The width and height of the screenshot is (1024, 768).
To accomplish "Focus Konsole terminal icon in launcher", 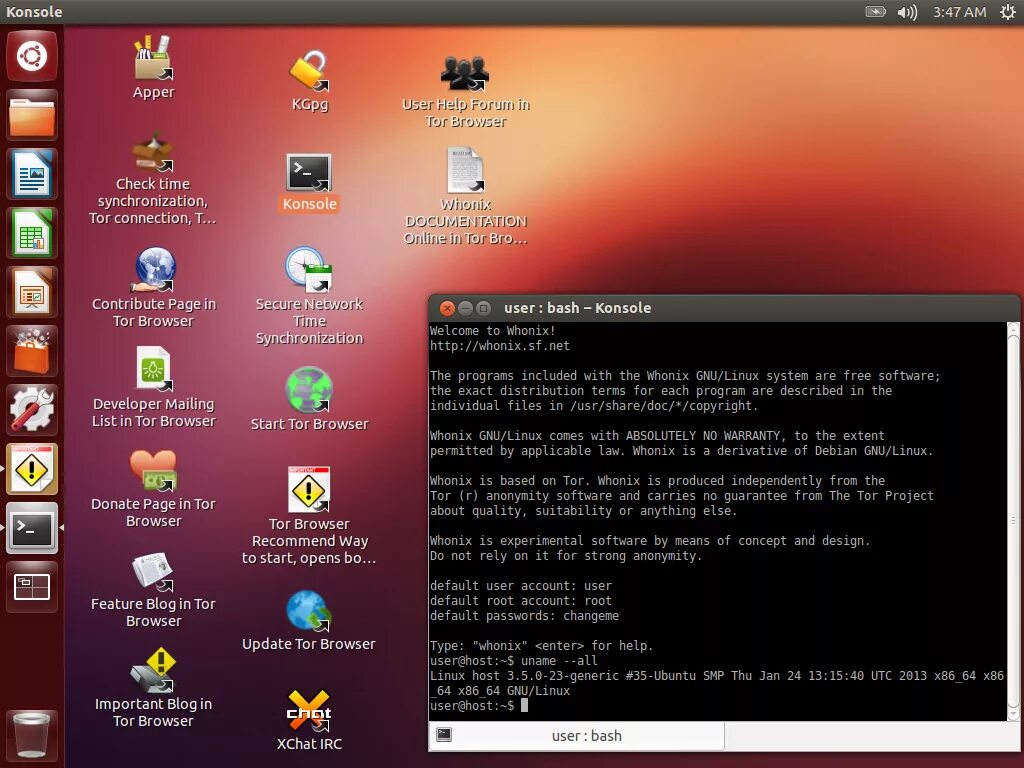I will [32, 528].
